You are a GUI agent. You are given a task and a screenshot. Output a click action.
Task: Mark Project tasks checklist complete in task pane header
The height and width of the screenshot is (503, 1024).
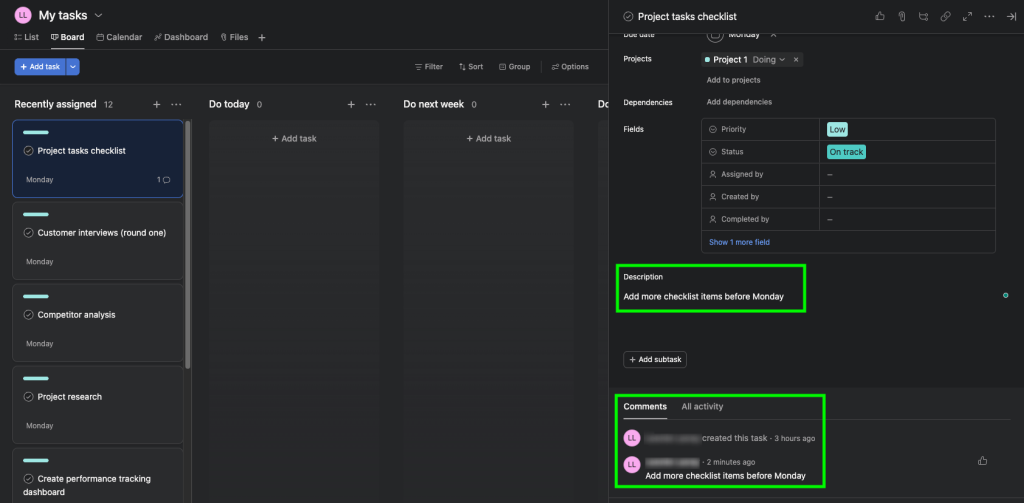(628, 16)
